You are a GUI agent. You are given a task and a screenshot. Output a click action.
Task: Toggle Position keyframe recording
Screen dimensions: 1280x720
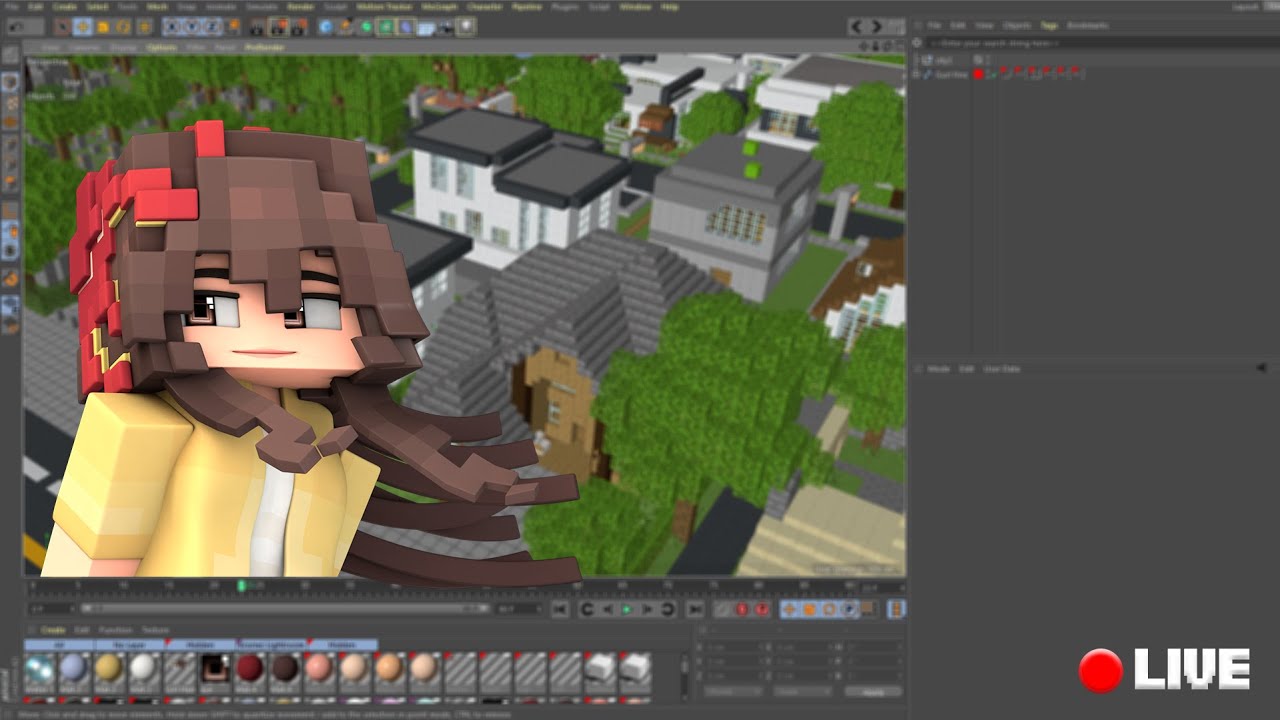pyautogui.click(x=789, y=609)
